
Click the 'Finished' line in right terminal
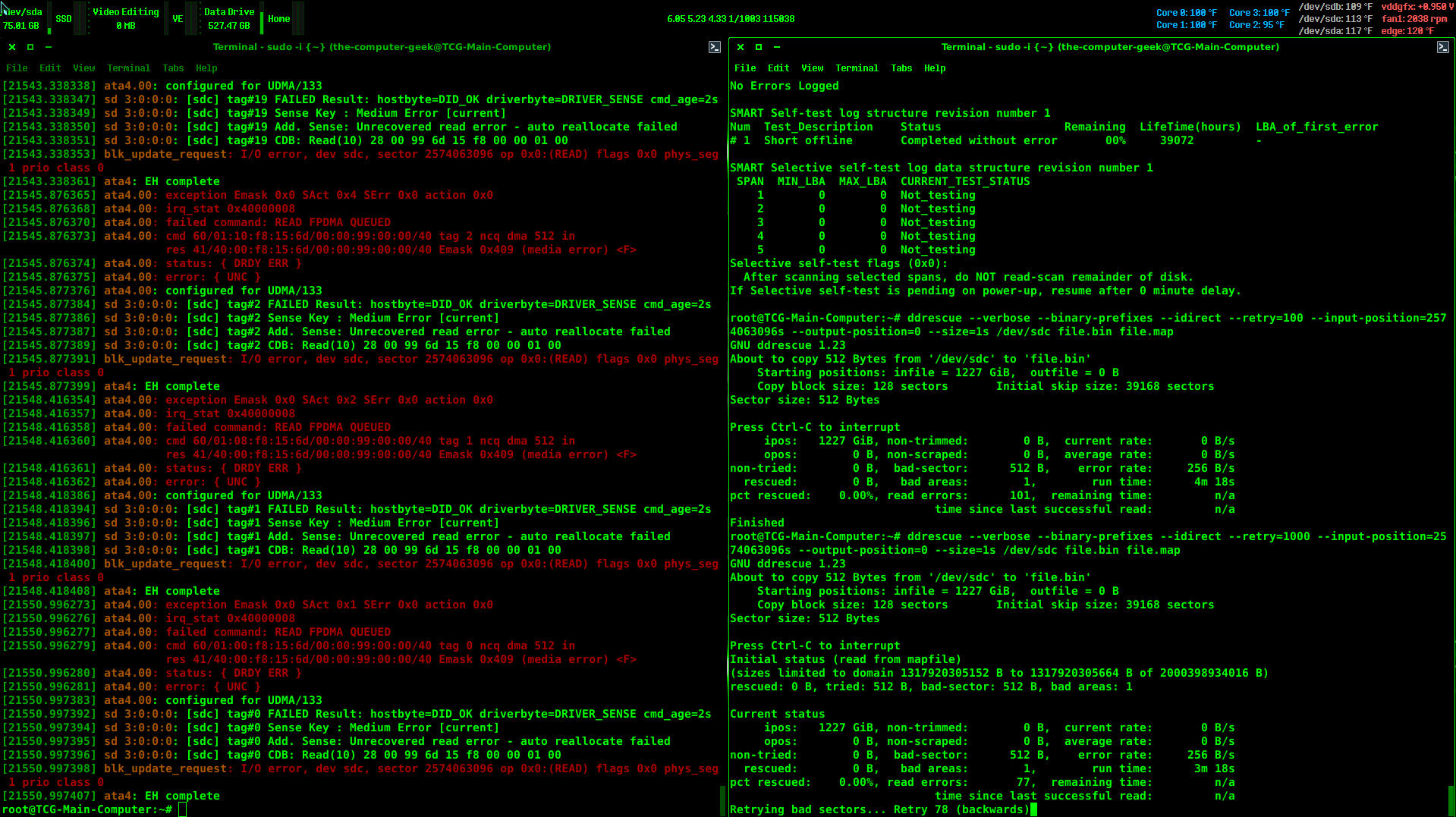pyautogui.click(x=757, y=523)
